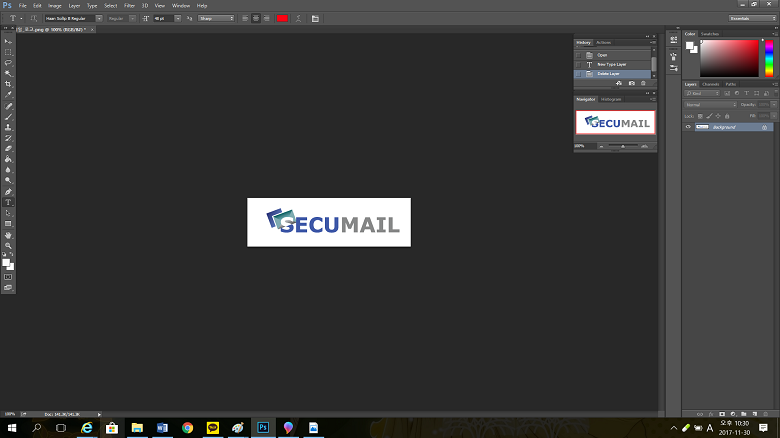
Task: Select the Blur tool
Action: (x=8, y=170)
